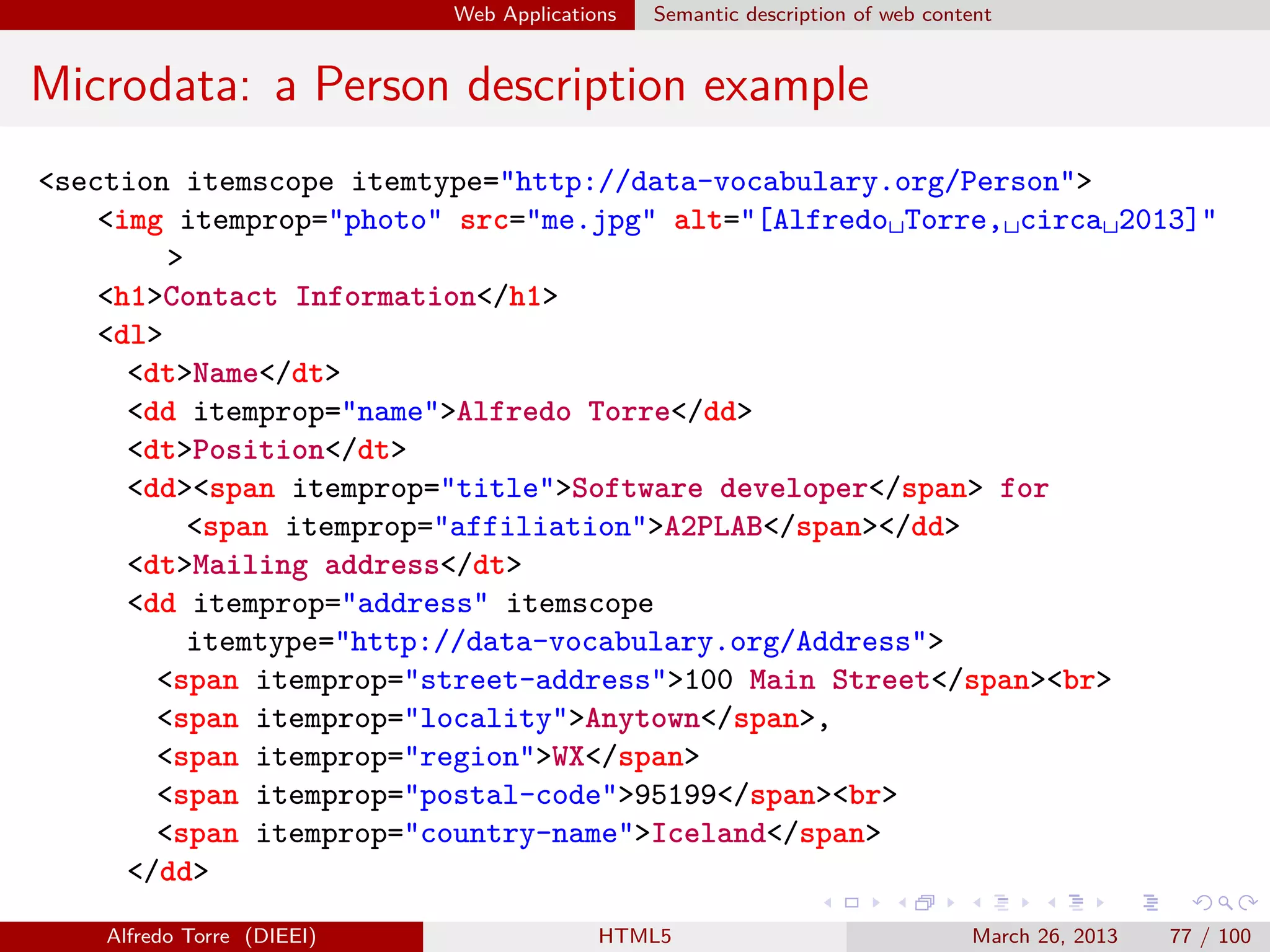Click the "postal-code" itemprop value

(x=511, y=795)
